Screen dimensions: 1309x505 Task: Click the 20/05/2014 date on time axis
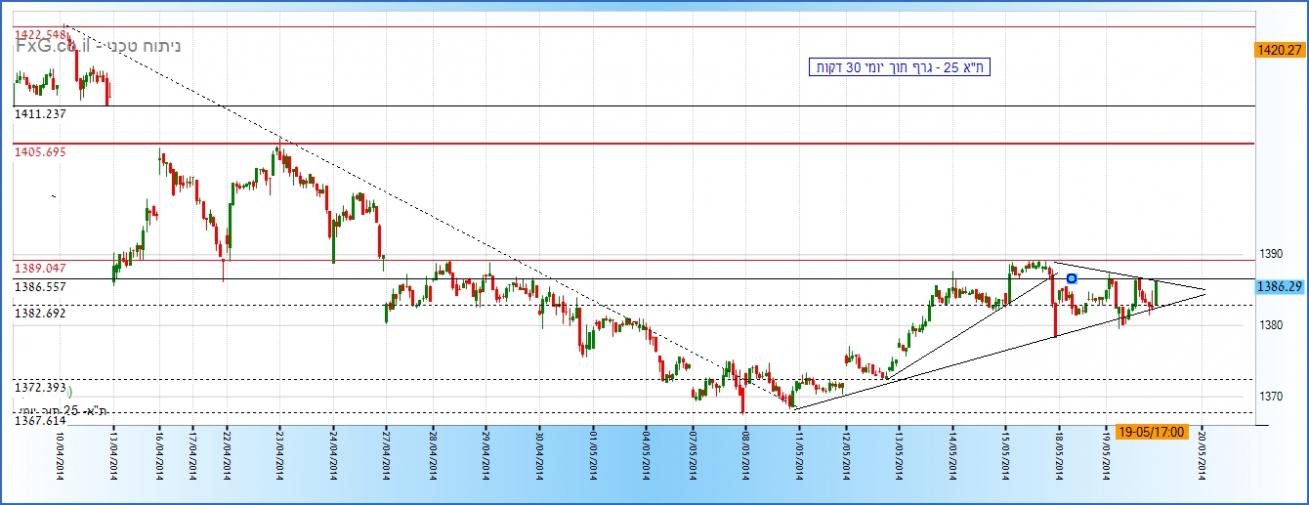pos(1203,462)
